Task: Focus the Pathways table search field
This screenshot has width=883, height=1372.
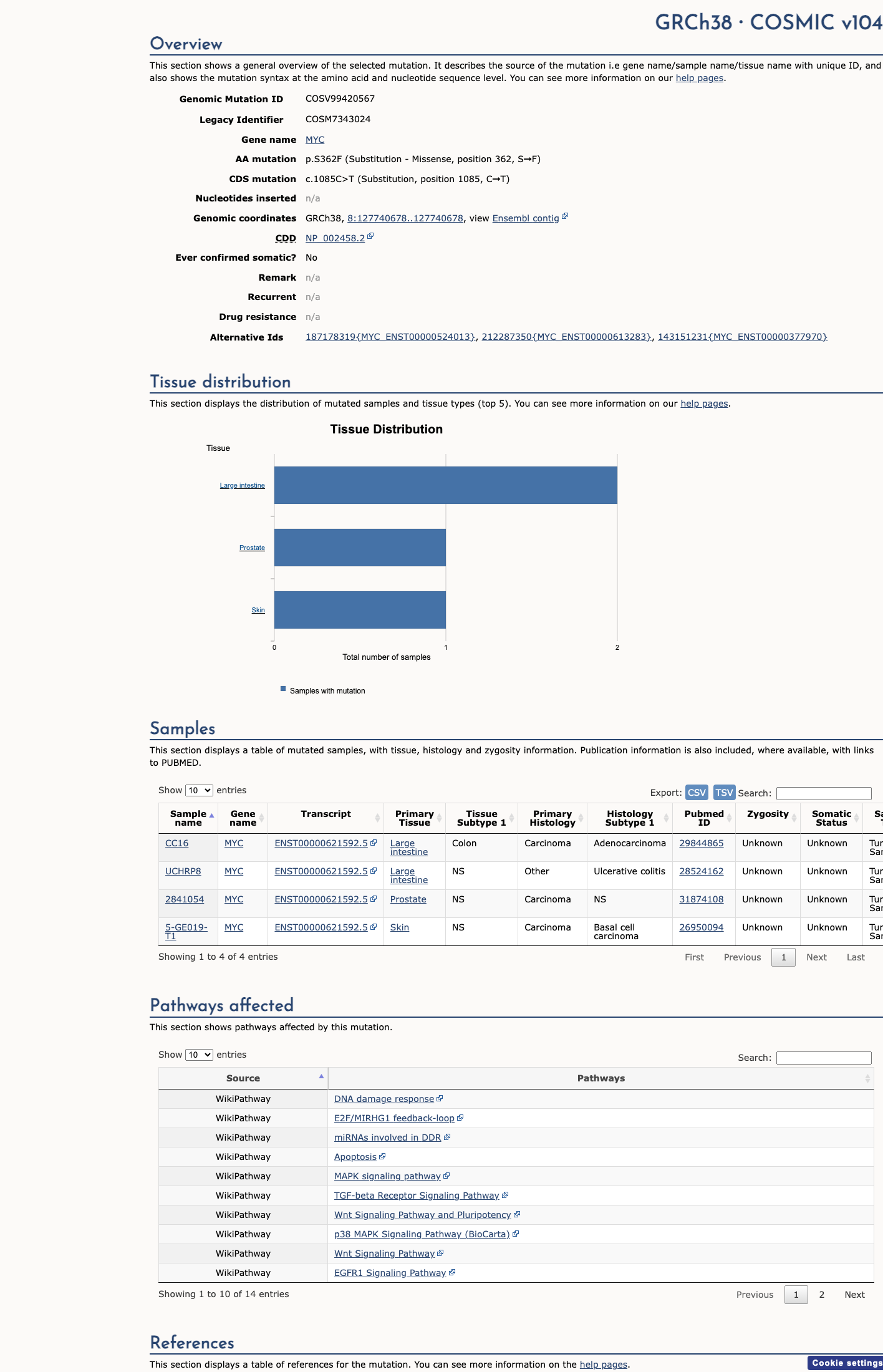Action: point(824,1058)
